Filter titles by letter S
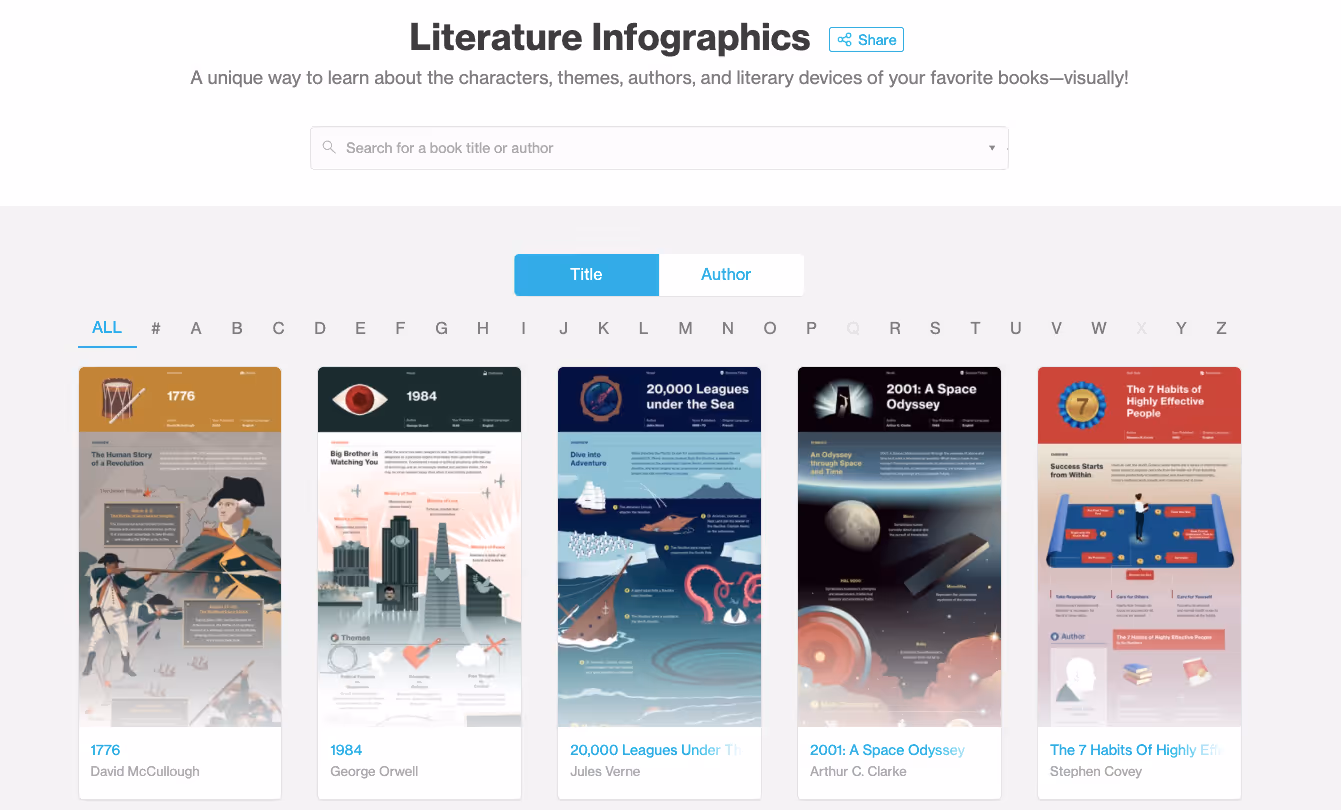The width and height of the screenshot is (1341, 810). pos(935,328)
